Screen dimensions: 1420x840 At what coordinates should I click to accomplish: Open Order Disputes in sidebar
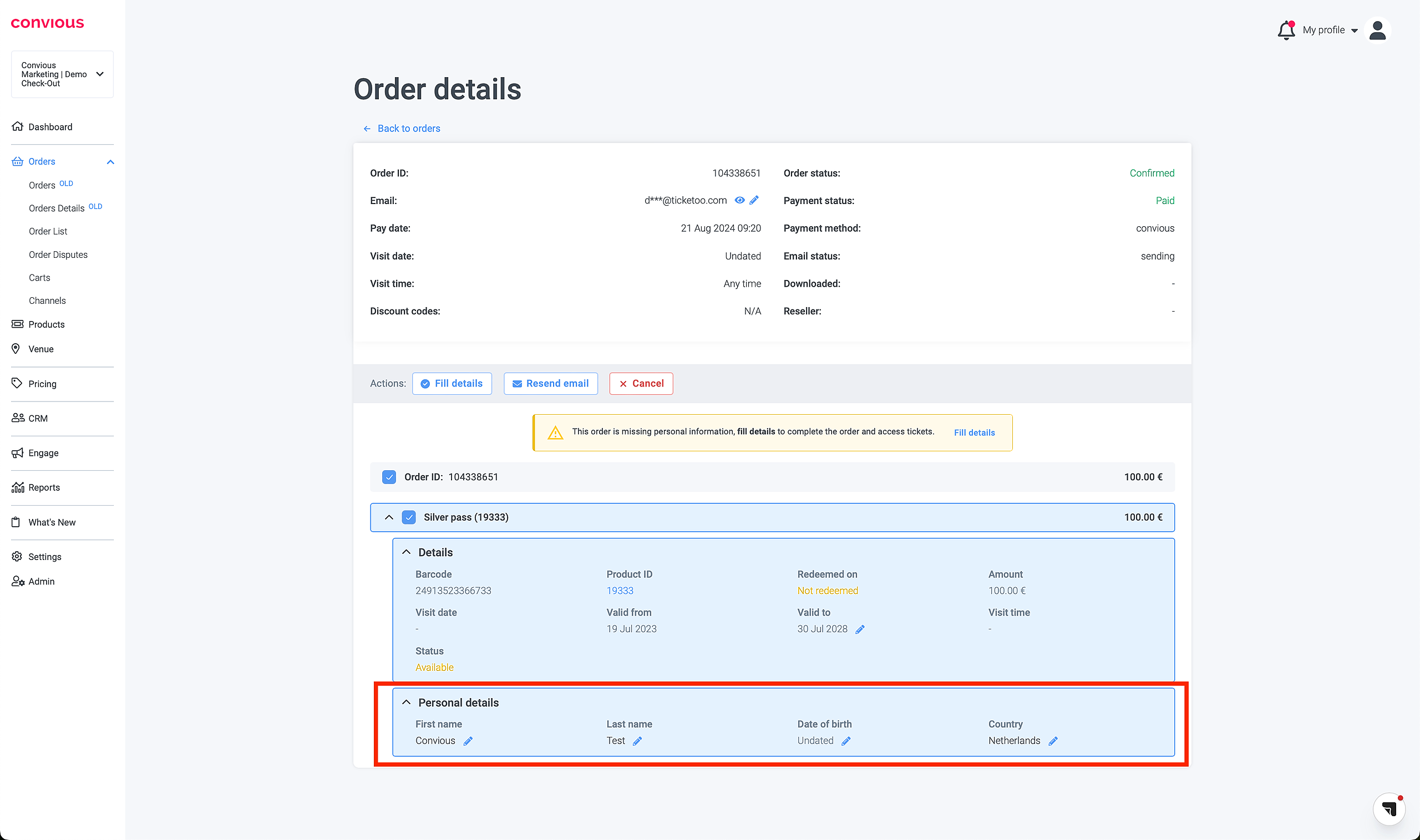click(x=58, y=254)
